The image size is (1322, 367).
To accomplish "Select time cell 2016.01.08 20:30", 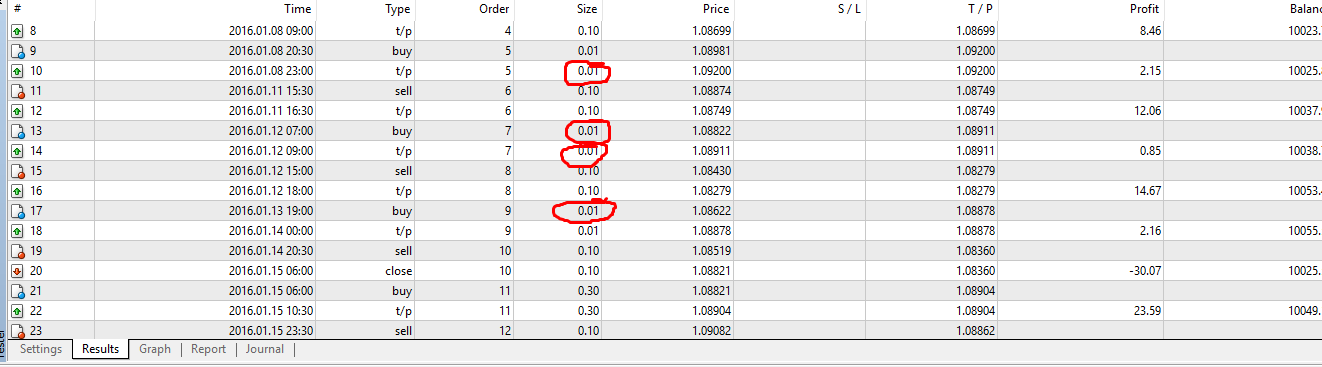I will (x=270, y=51).
